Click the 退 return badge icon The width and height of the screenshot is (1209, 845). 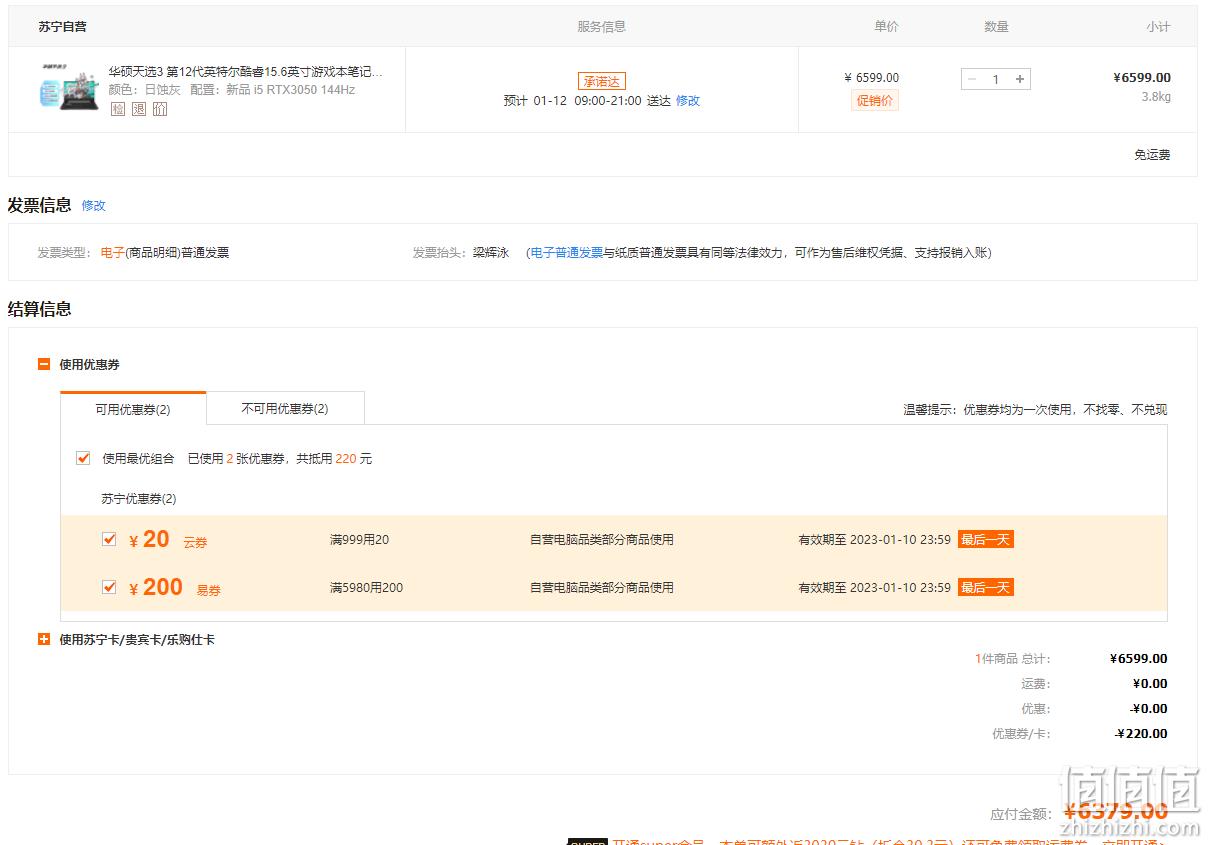point(139,109)
